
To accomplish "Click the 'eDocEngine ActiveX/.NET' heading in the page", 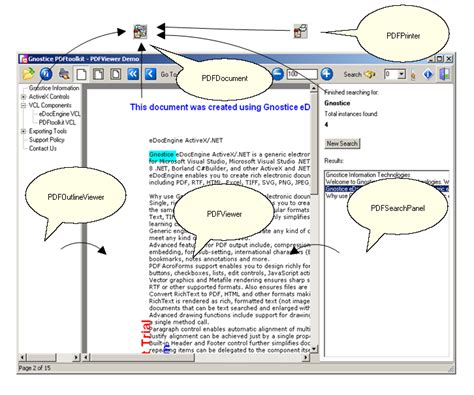I will tap(186, 140).
